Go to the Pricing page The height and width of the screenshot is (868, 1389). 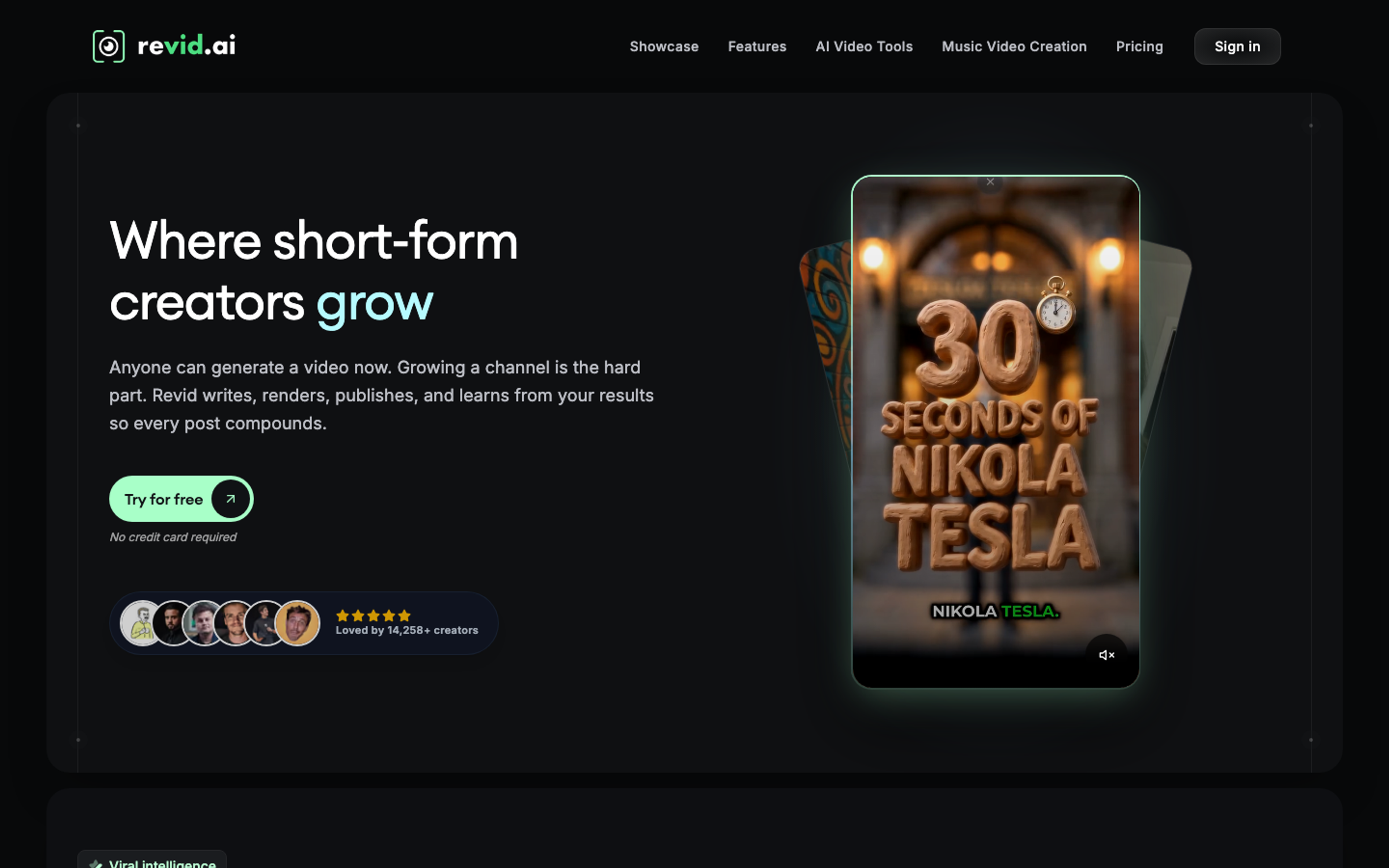coord(1139,47)
